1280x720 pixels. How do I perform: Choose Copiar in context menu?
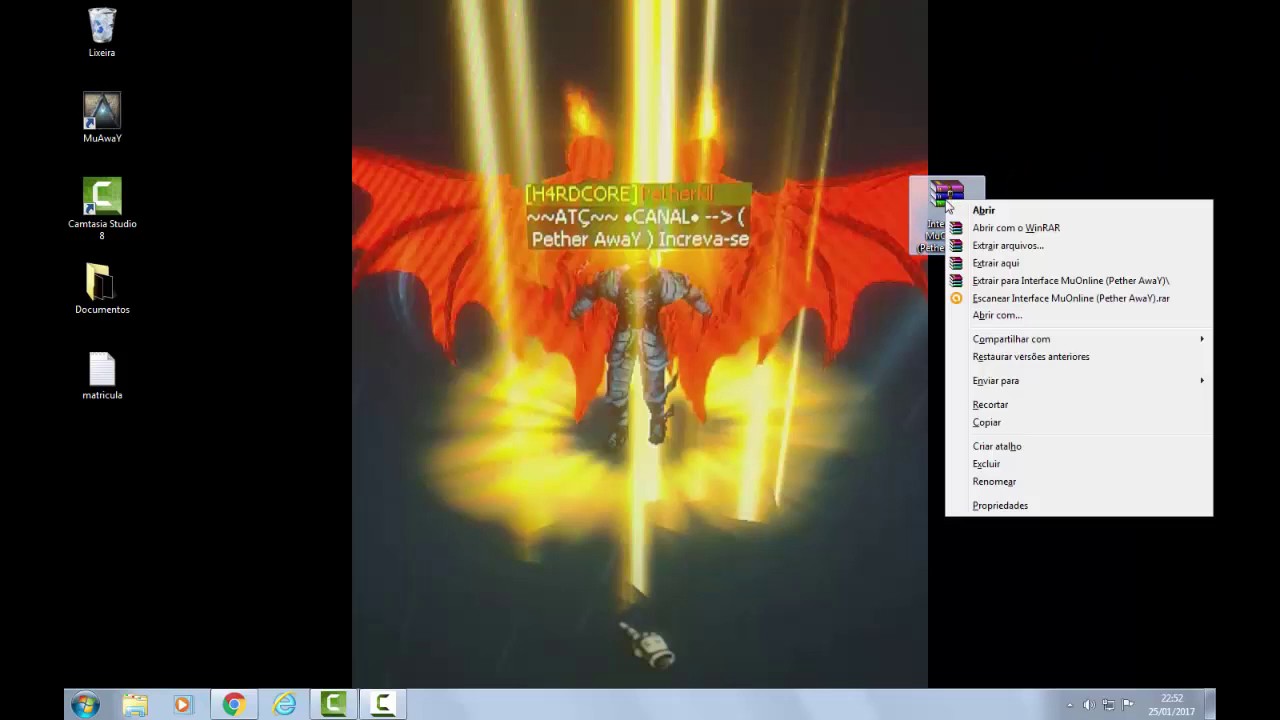[x=1079, y=423]
